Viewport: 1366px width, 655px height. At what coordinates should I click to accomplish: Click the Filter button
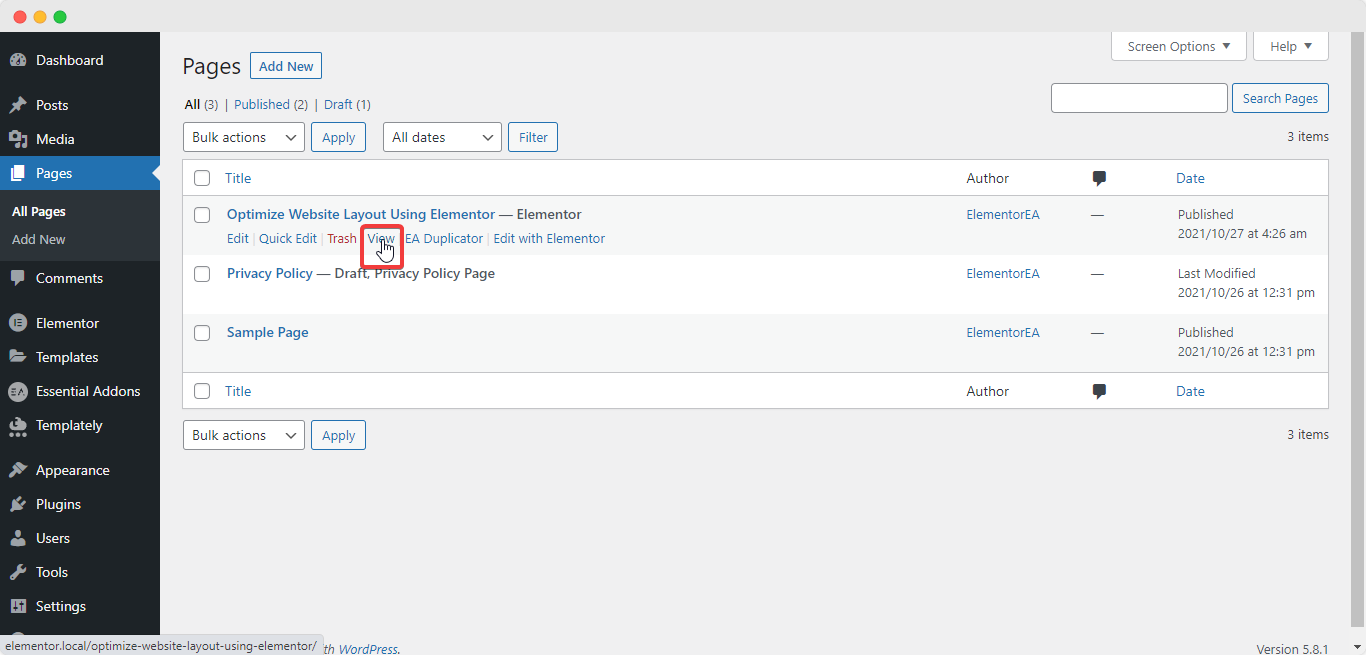[x=533, y=137]
